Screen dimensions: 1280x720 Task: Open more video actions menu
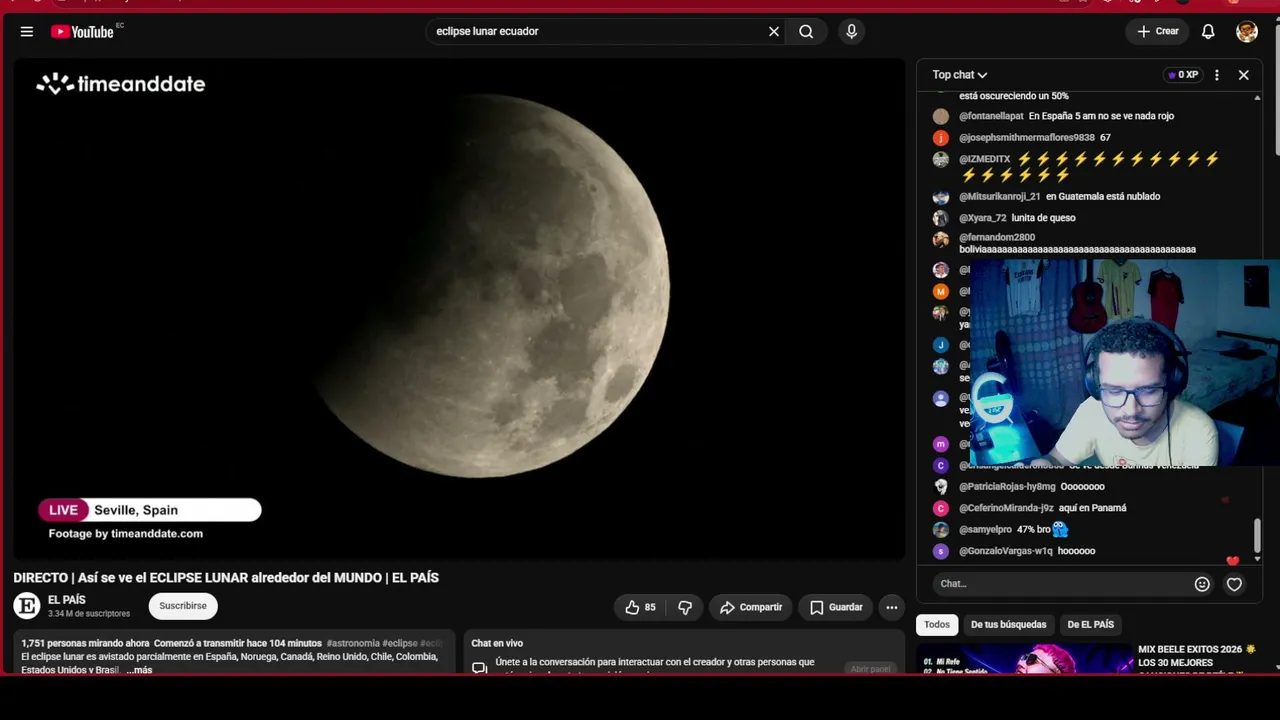[892, 607]
